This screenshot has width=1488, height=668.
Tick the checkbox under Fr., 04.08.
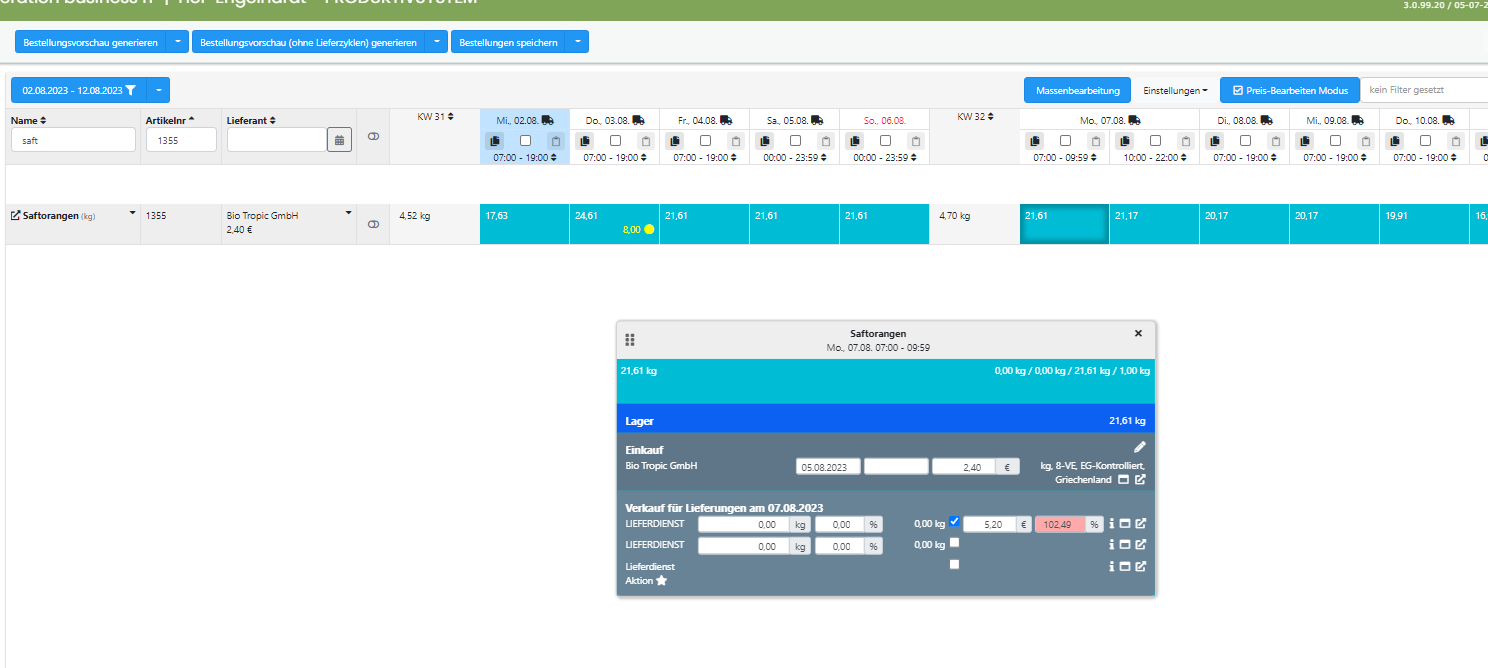pos(705,141)
